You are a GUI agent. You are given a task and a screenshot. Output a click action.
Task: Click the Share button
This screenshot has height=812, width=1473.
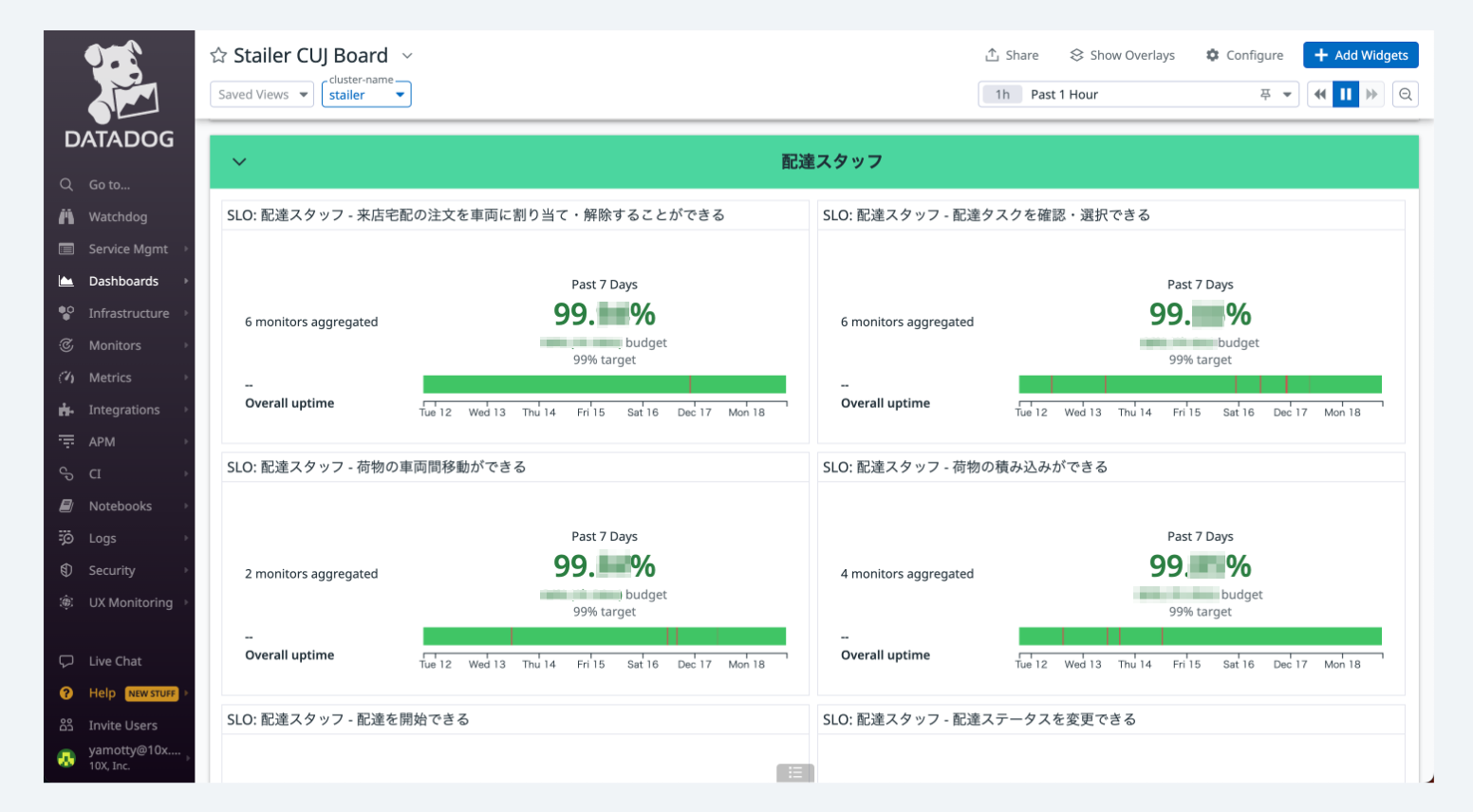click(x=1012, y=55)
